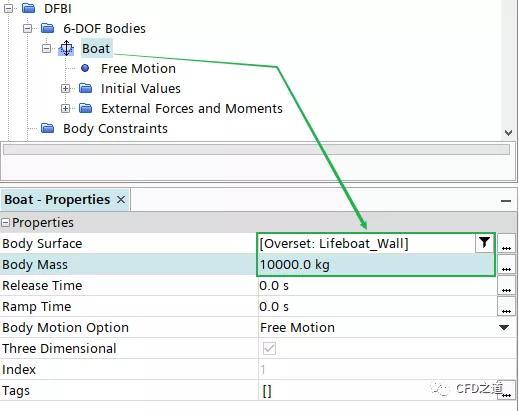519x411 pixels.
Task: Click the Boat 6-DOF body icon
Action: [x=66, y=48]
